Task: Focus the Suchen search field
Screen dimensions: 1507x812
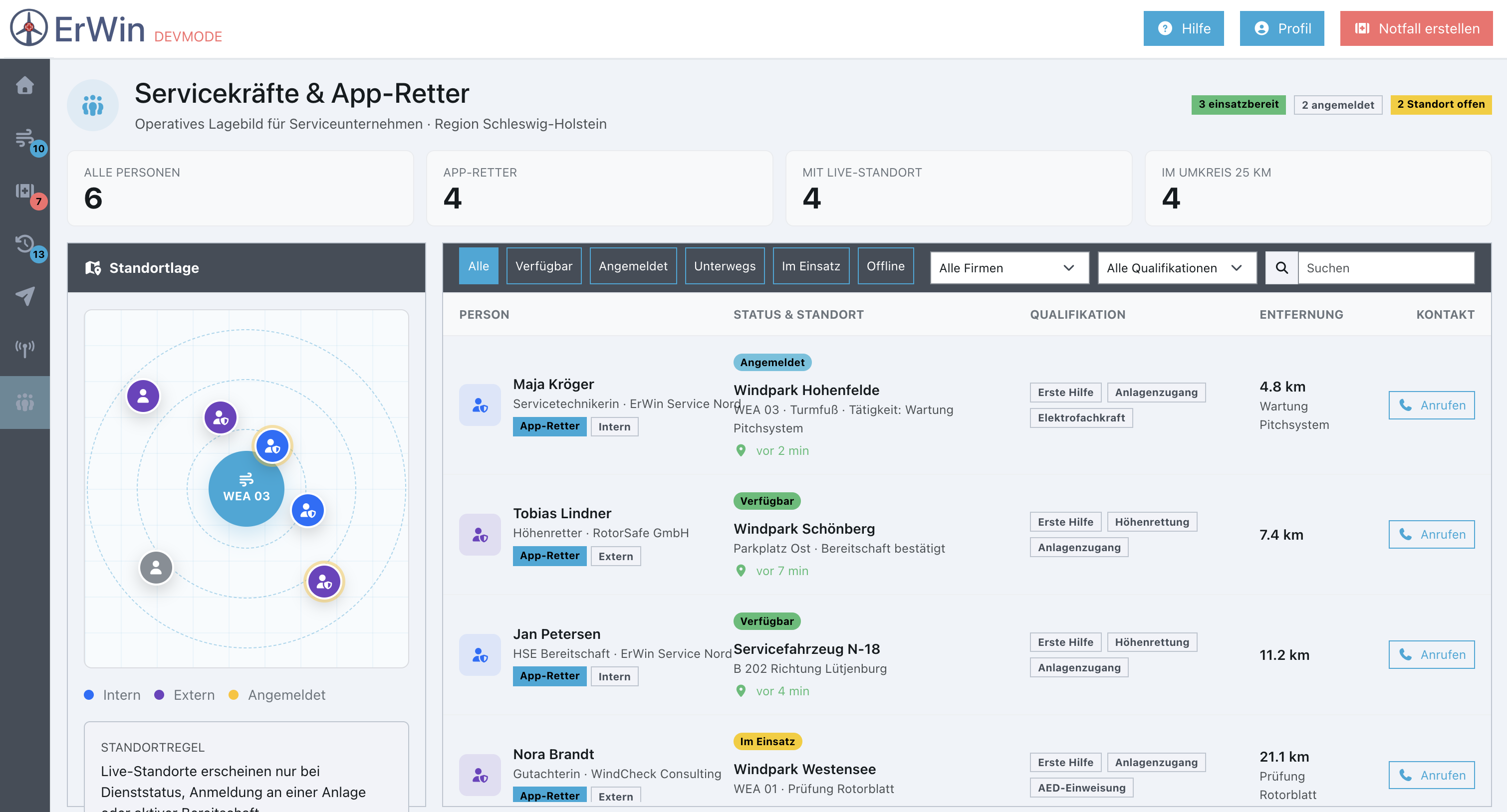Action: pyautogui.click(x=1385, y=268)
